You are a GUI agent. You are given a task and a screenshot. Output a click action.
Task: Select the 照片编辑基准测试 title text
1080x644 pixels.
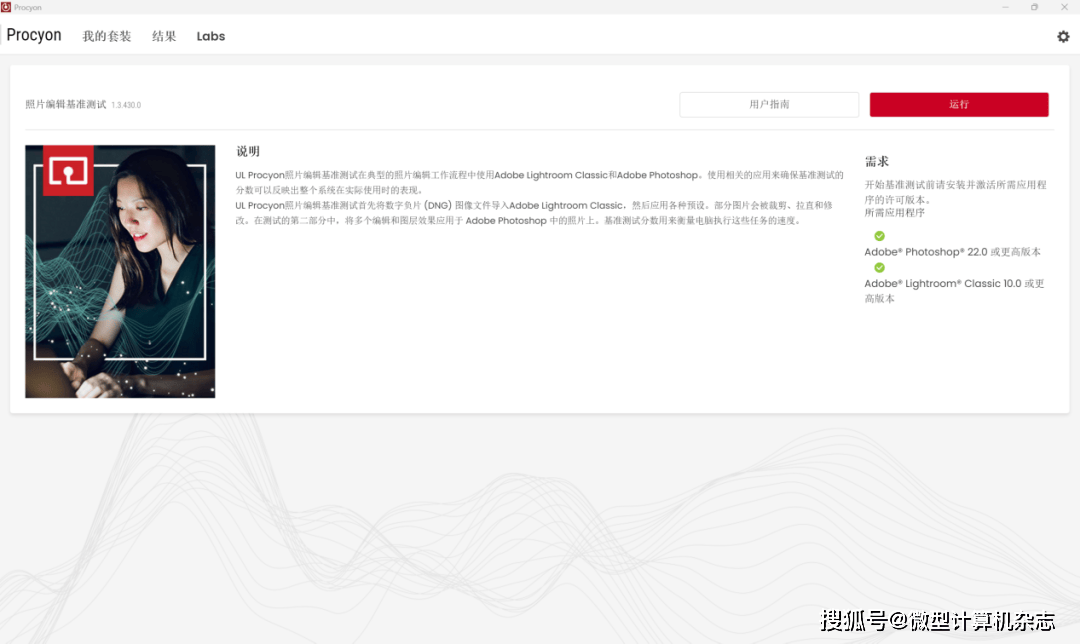pyautogui.click(x=66, y=105)
